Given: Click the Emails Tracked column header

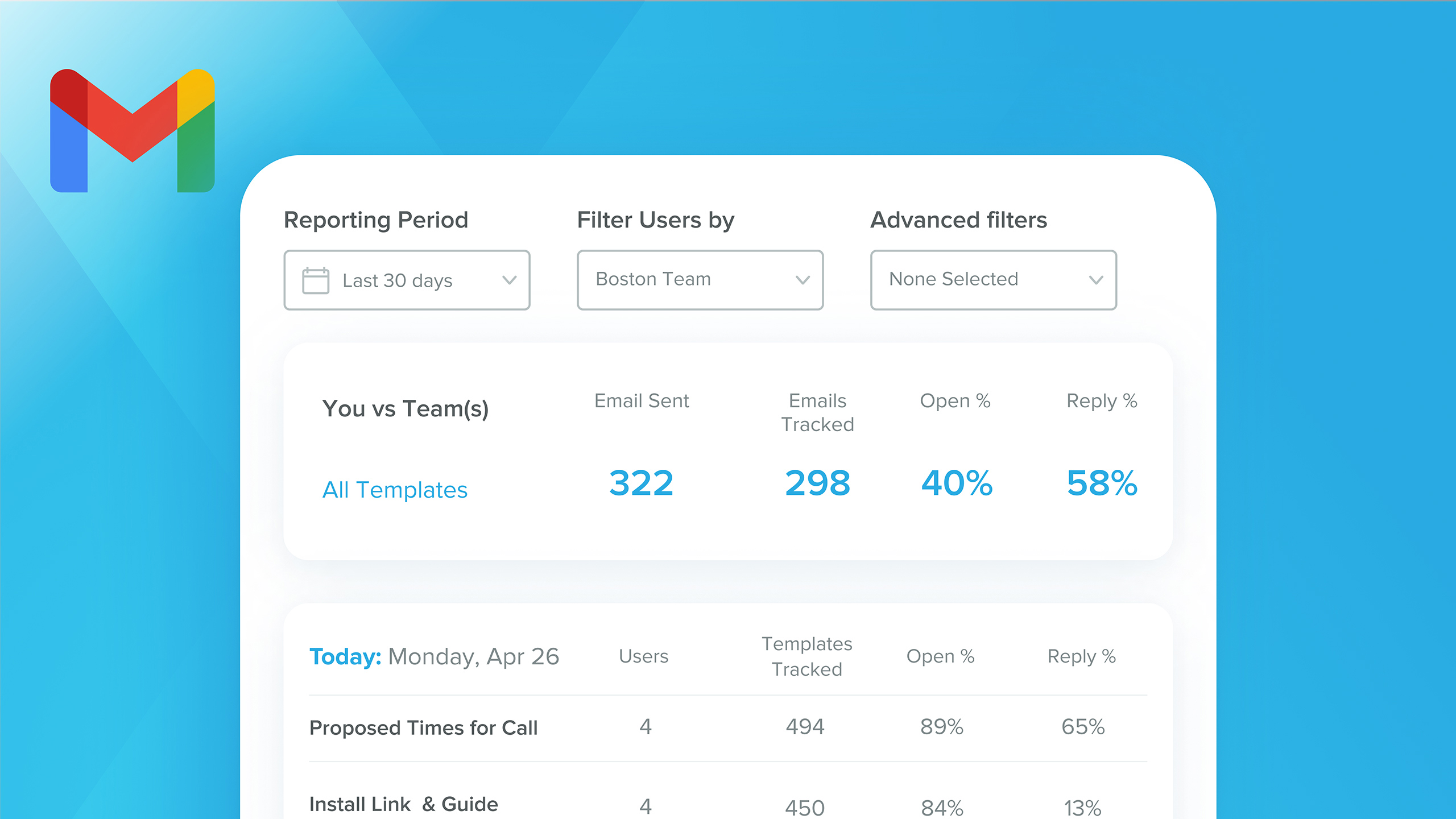Looking at the screenshot, I should pyautogui.click(x=817, y=412).
